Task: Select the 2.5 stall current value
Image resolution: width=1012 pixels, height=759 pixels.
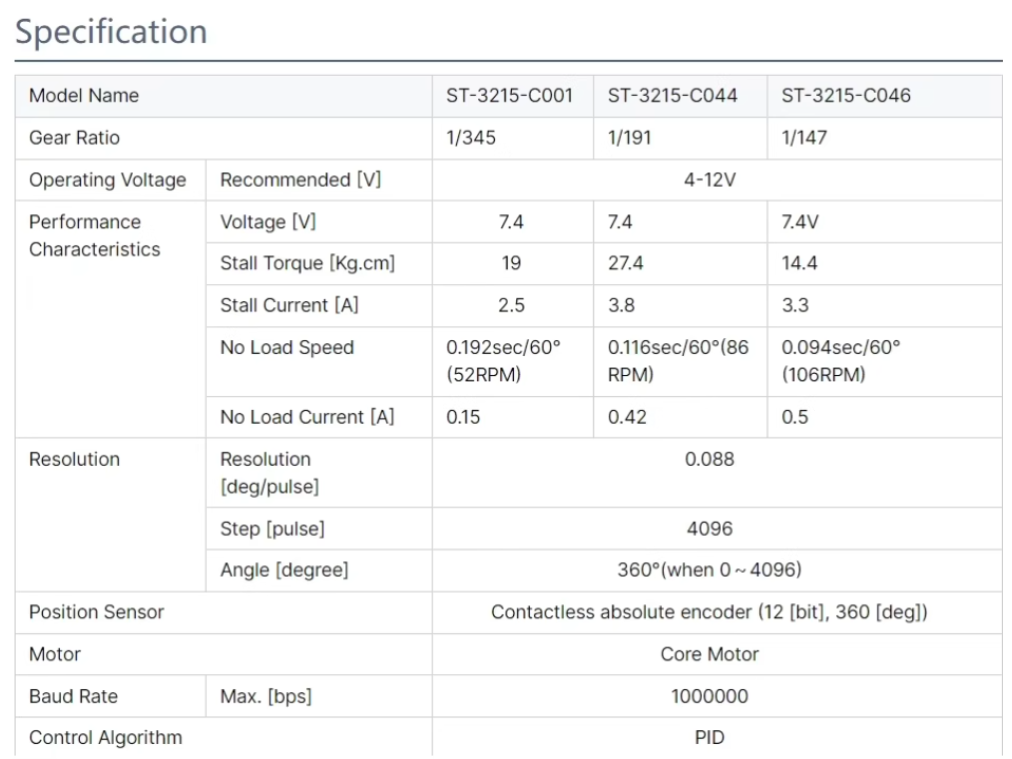Action: click(511, 306)
